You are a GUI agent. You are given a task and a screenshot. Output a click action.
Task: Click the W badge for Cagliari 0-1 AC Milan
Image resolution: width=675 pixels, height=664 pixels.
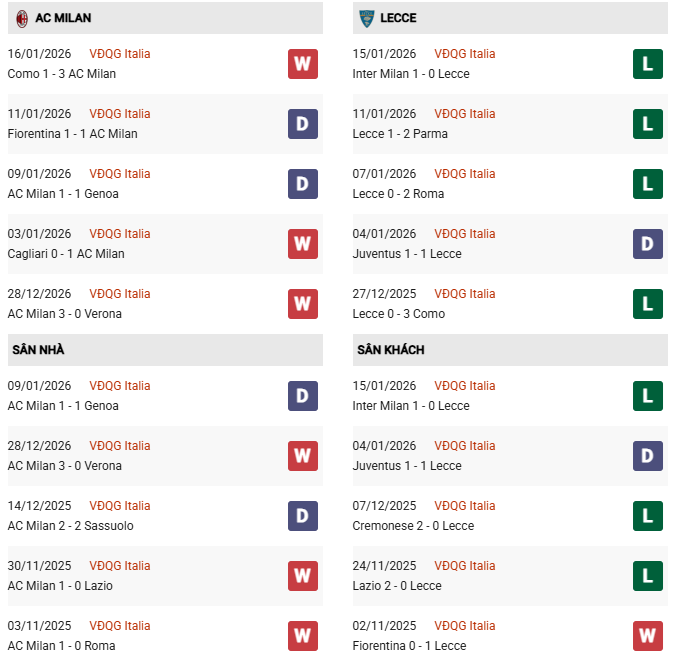click(302, 244)
